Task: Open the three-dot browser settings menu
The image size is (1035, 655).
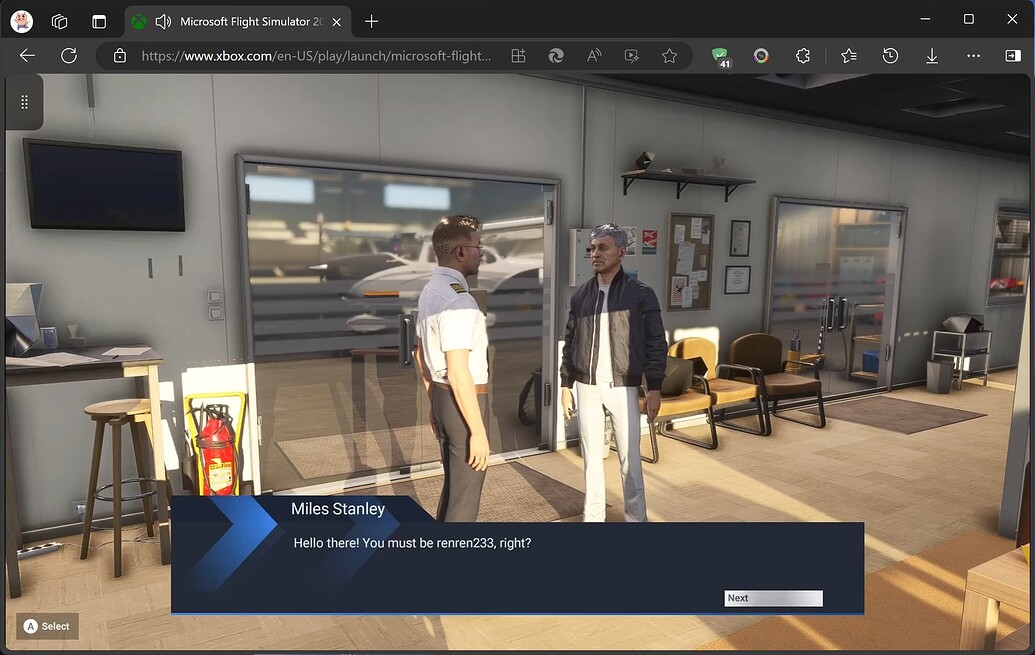Action: pos(972,56)
